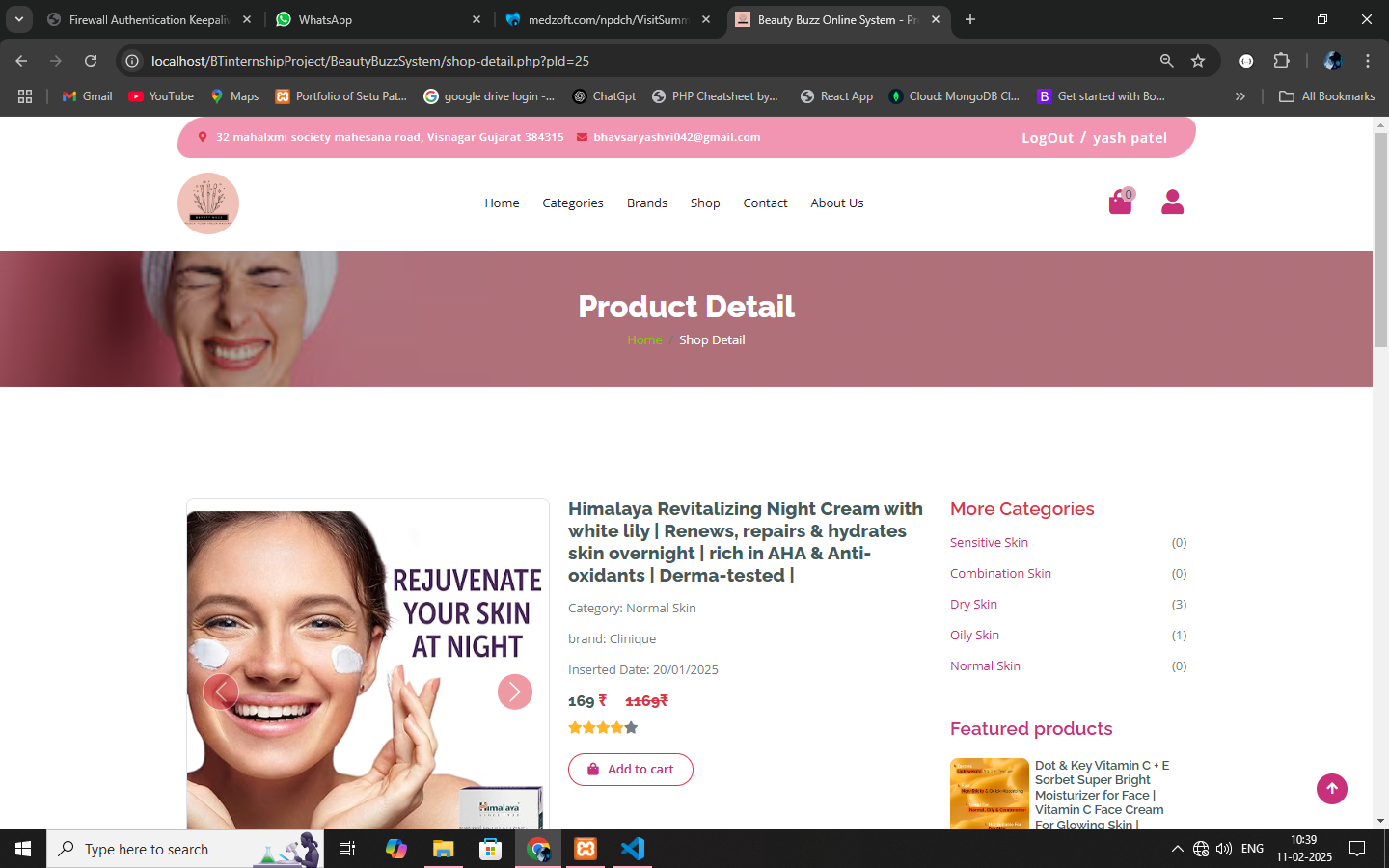This screenshot has height=868, width=1389.
Task: Open All Bookmarks folder
Action: [x=1326, y=96]
